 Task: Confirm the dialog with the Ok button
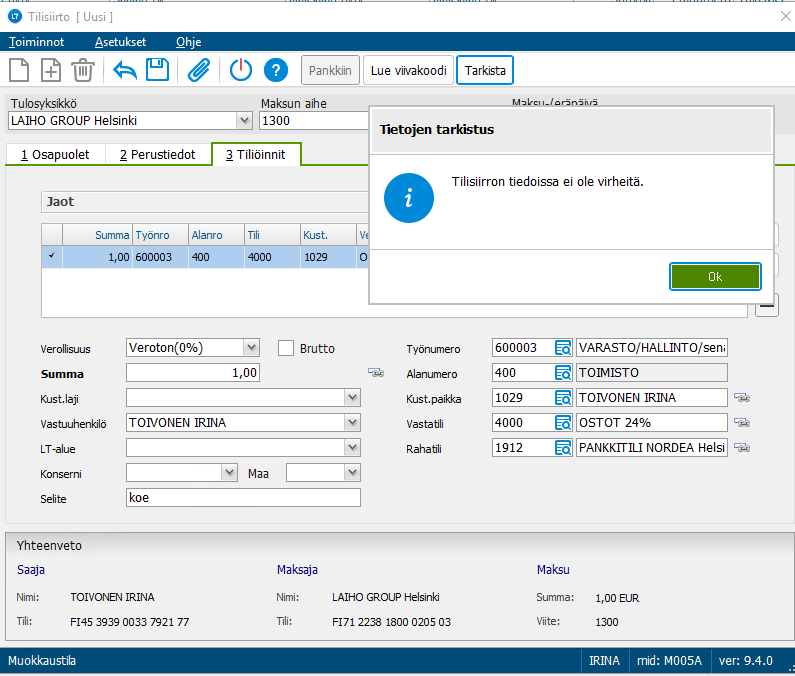coord(715,276)
